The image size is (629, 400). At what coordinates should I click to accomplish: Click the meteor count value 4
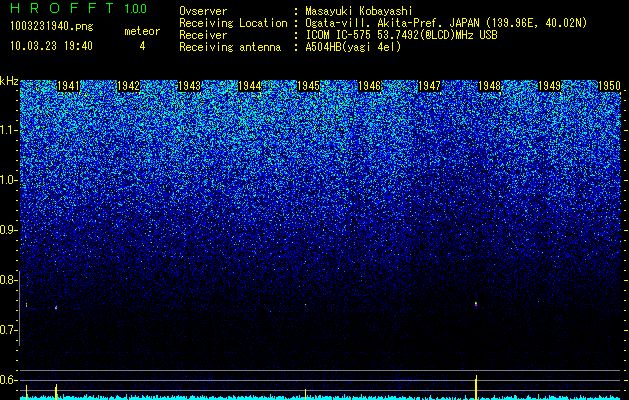(x=142, y=46)
